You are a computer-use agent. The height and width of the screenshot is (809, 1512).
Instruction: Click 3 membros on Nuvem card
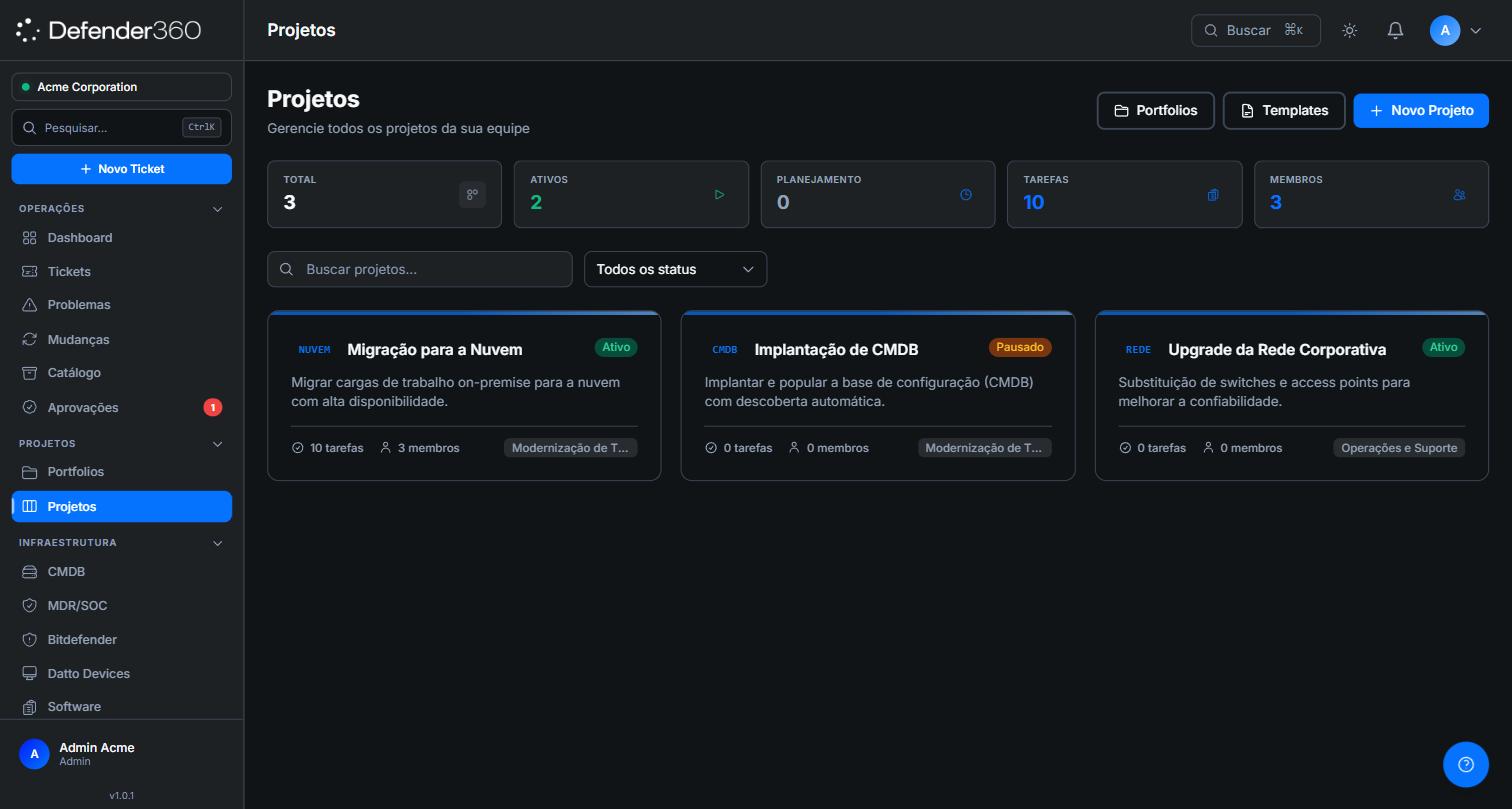[420, 448]
